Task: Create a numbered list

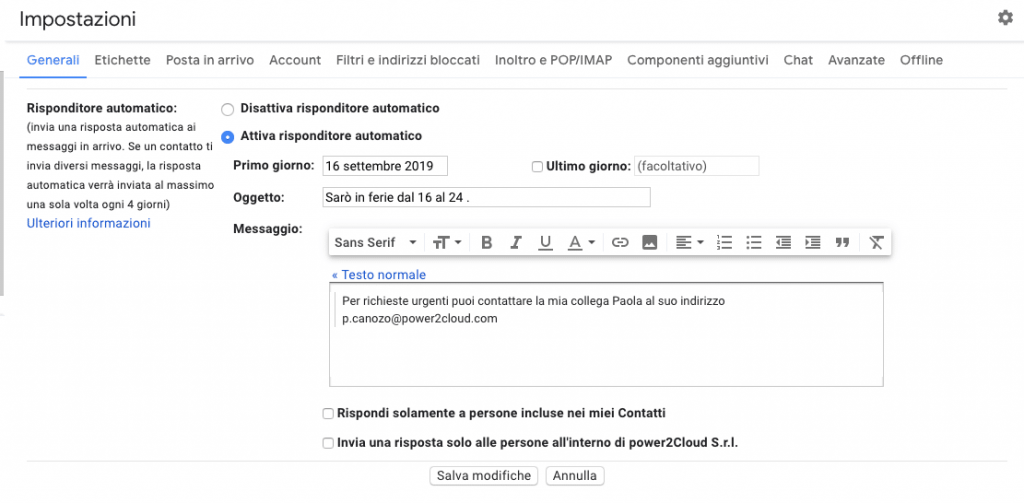Action: 724,243
